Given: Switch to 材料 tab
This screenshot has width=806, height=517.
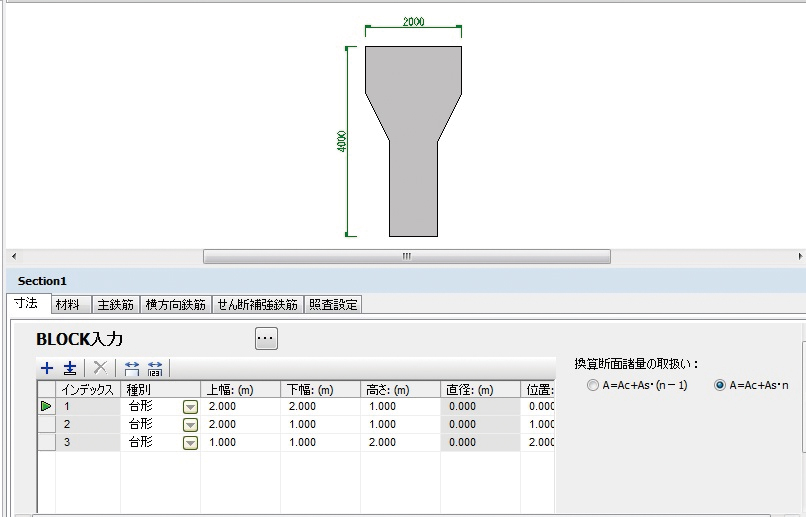Looking at the screenshot, I should click(x=71, y=304).
